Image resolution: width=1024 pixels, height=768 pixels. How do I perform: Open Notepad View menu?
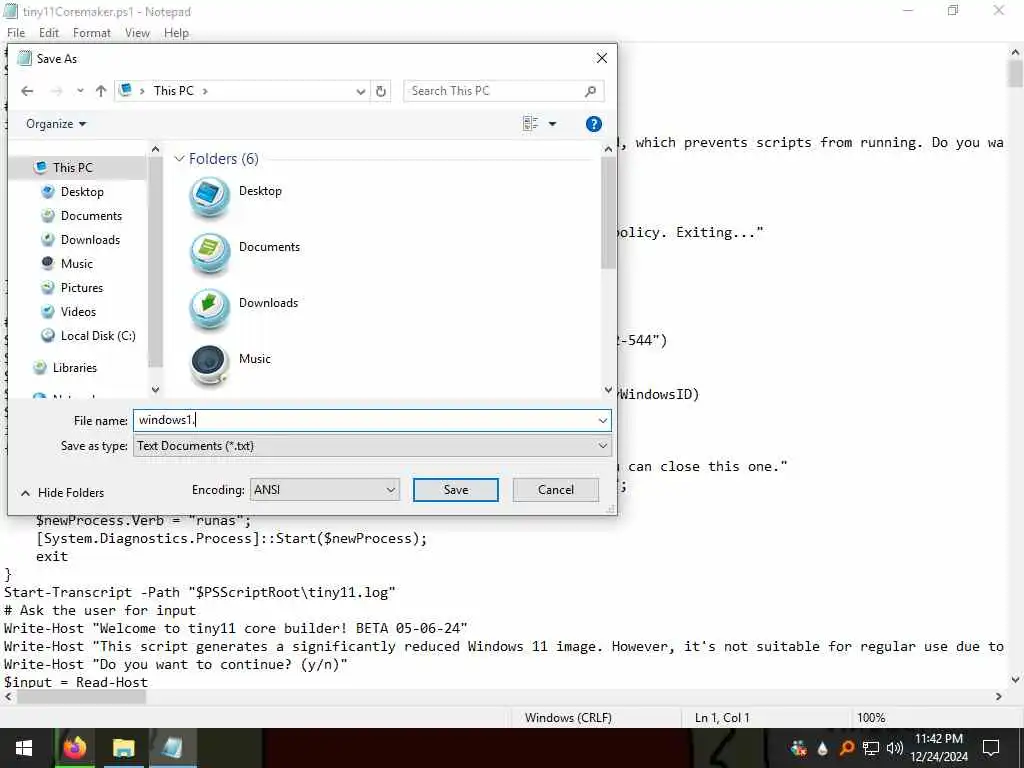(137, 33)
